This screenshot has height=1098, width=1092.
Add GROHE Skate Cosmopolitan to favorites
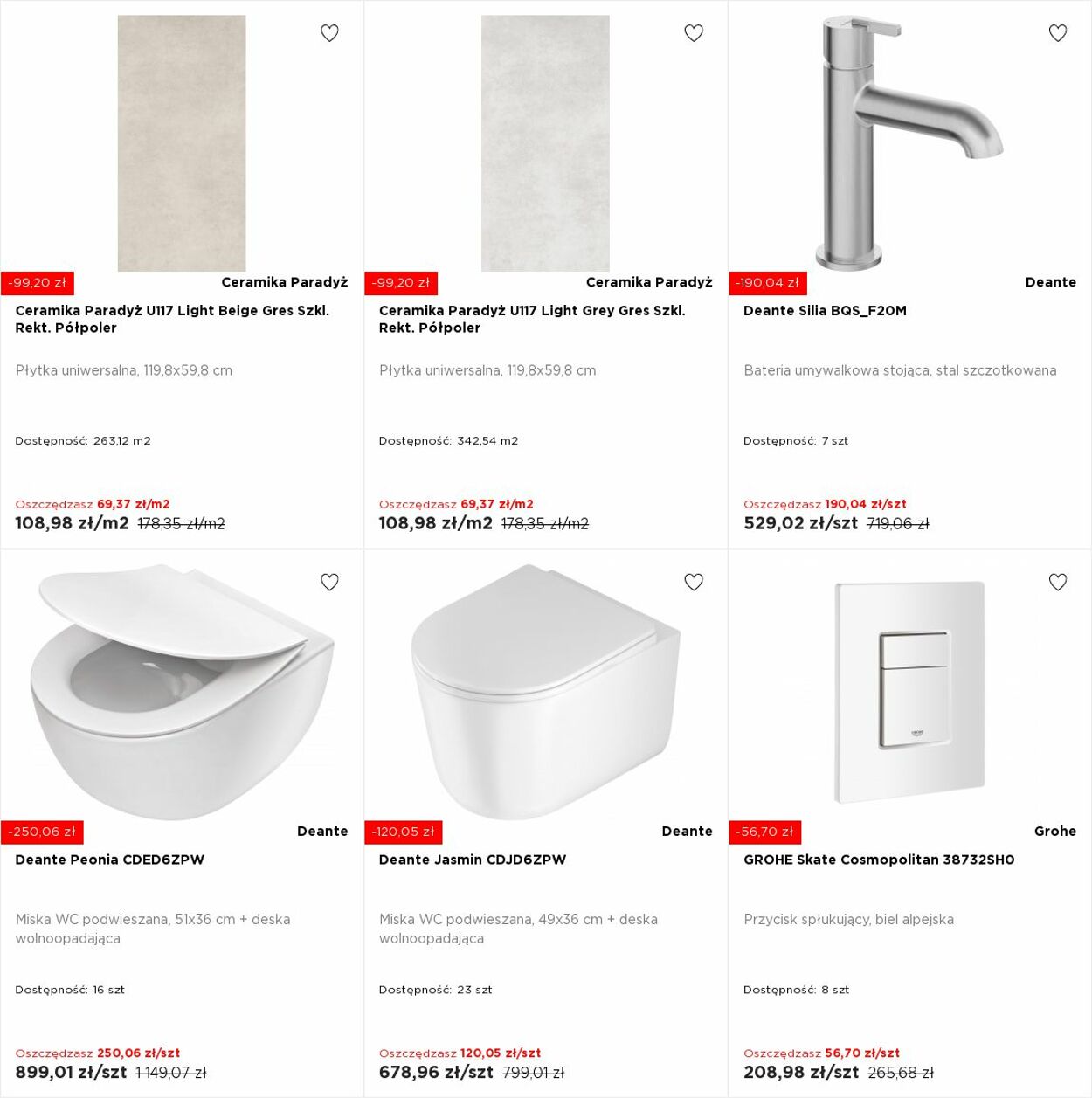pos(1058,582)
